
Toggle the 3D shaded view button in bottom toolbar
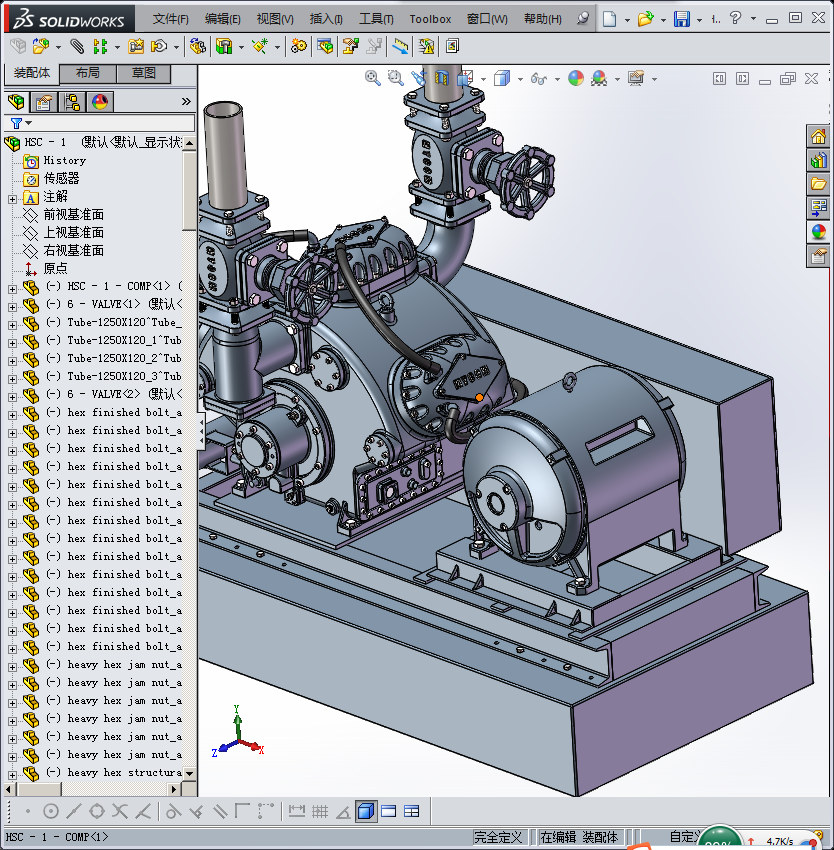[x=366, y=811]
